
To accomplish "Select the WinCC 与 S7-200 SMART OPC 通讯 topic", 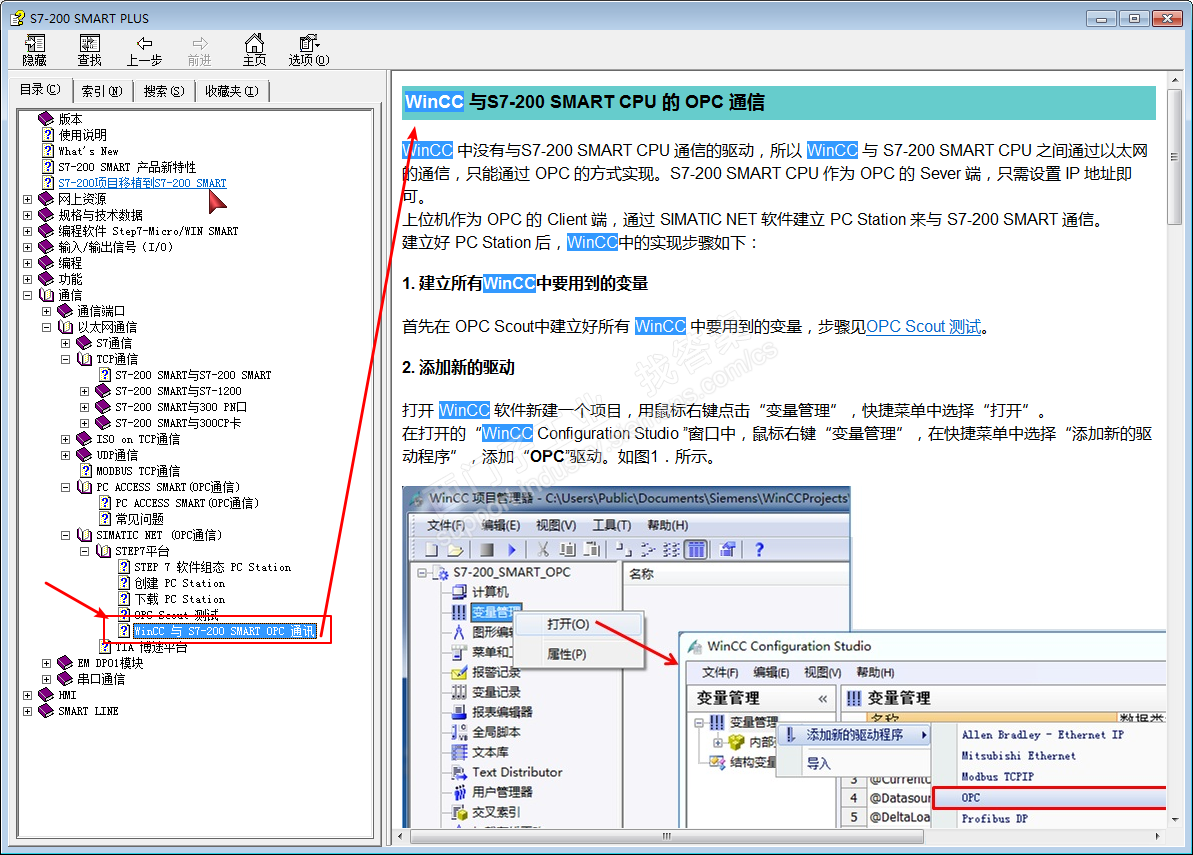I will pos(224,631).
